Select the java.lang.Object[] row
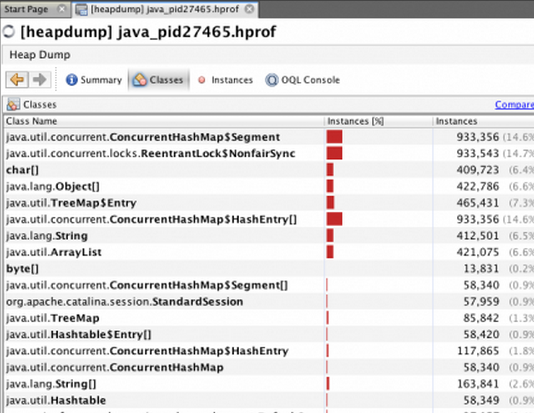The image size is (534, 413). click(x=269, y=186)
